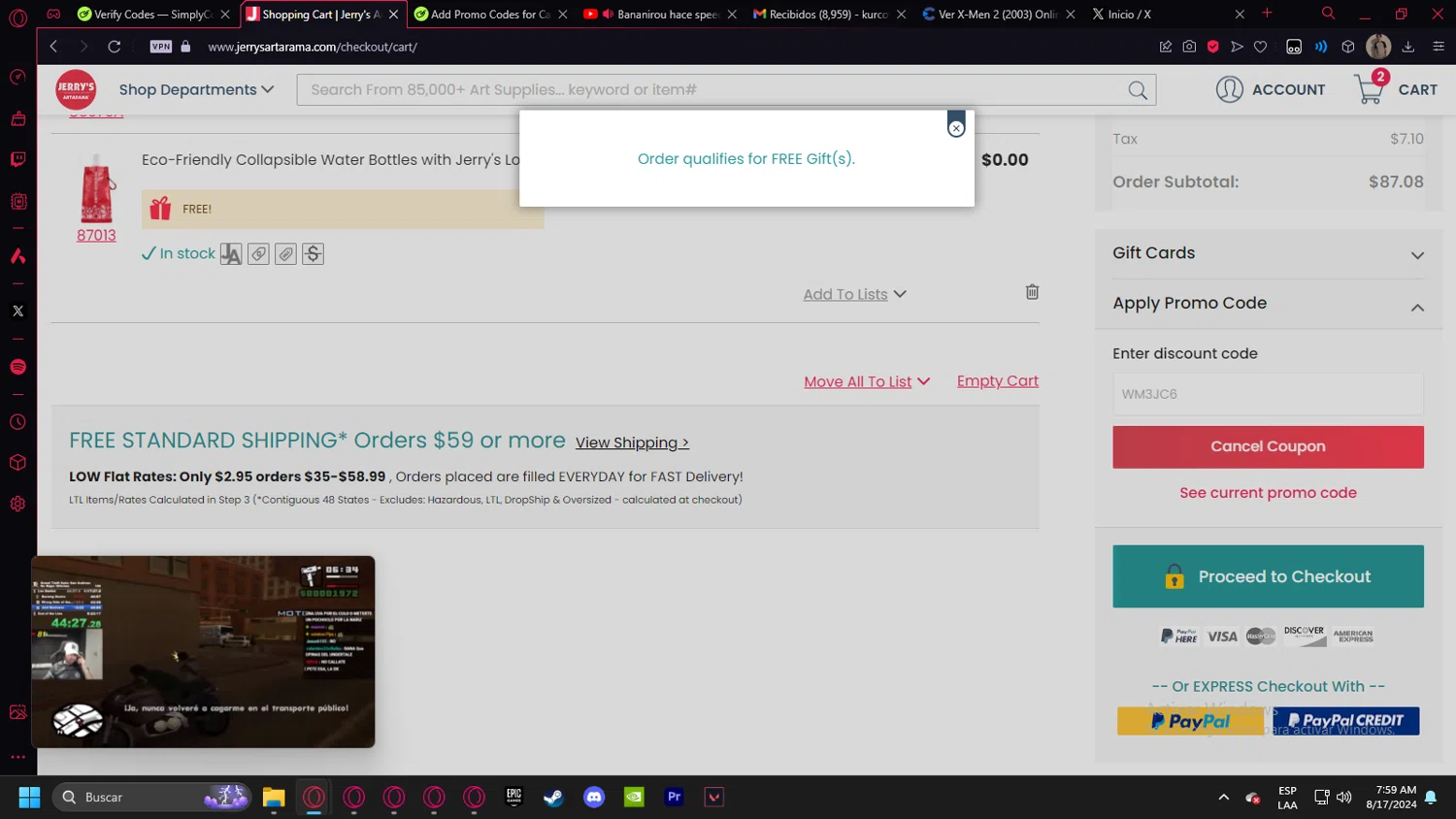Open View Shipping link
Image resolution: width=1456 pixels, height=819 pixels.
point(632,442)
